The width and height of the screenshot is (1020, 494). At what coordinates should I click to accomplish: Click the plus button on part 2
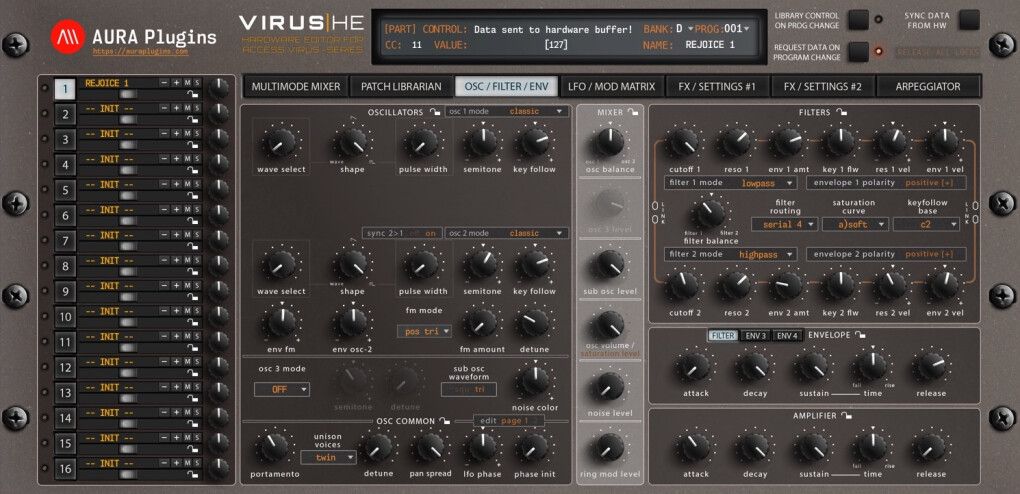click(176, 108)
